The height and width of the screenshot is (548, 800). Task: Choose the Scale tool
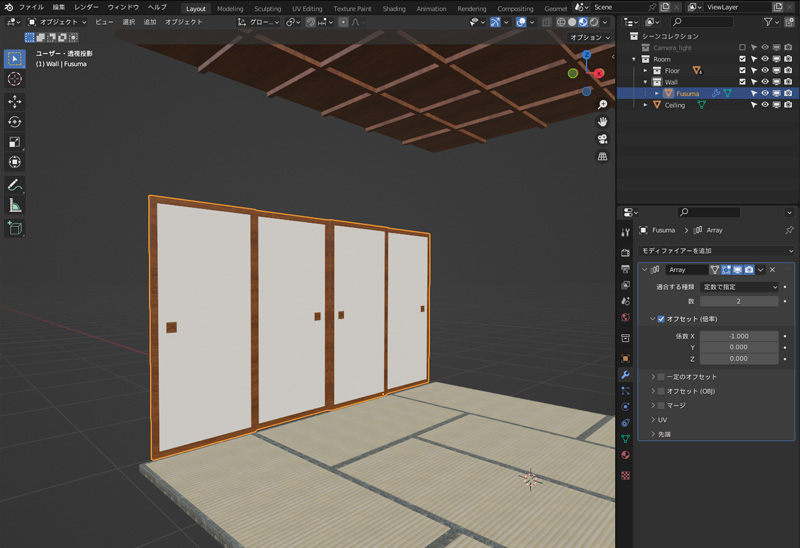tap(15, 142)
